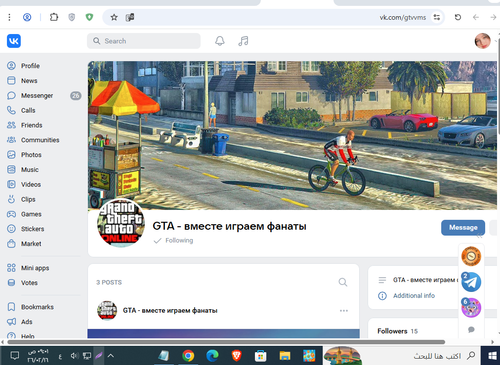500x365 pixels.
Task: Open the browser extensions puzzle icon
Action: [54, 17]
